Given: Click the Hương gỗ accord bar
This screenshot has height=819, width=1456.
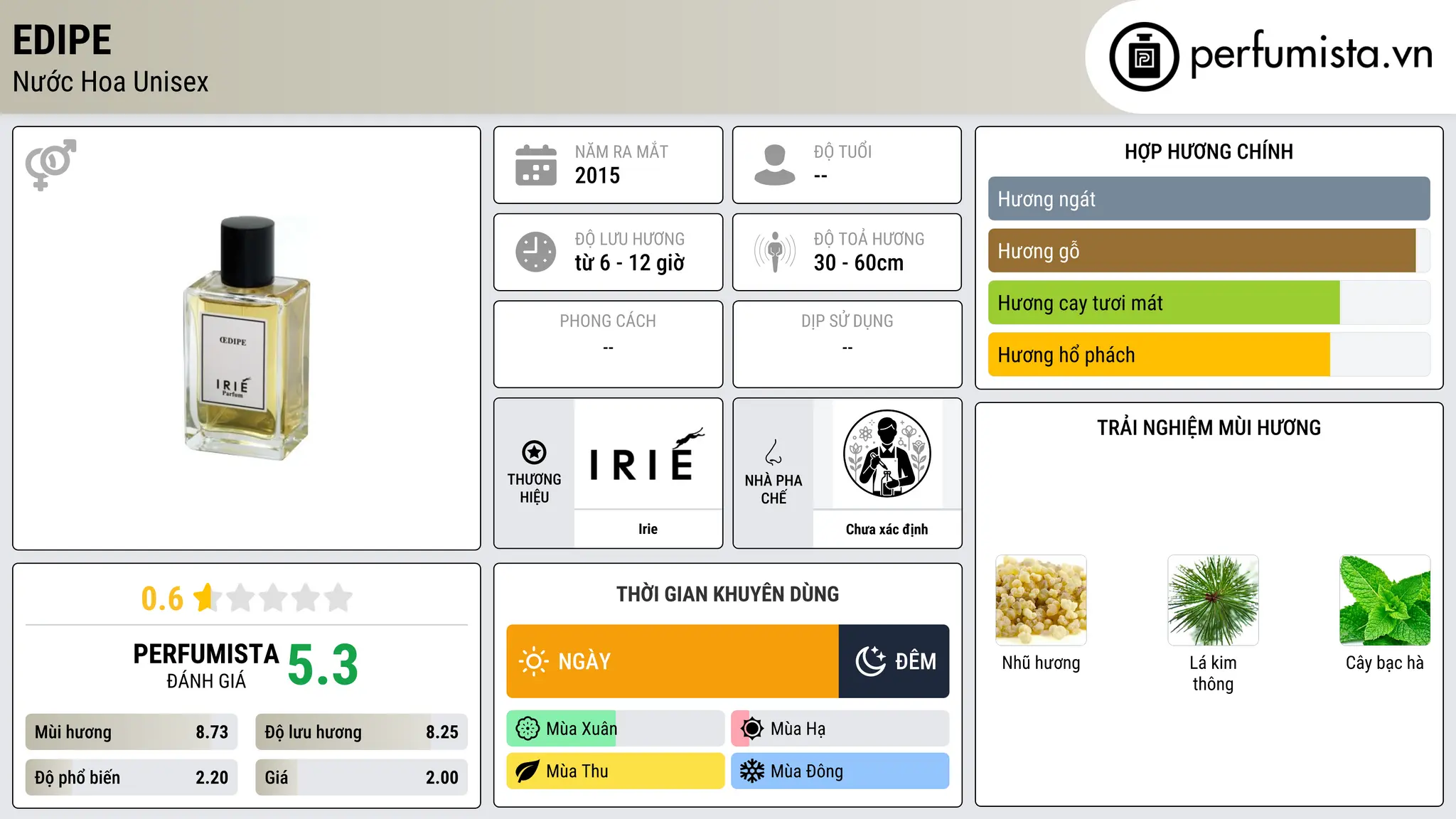Looking at the screenshot, I should tap(1209, 251).
